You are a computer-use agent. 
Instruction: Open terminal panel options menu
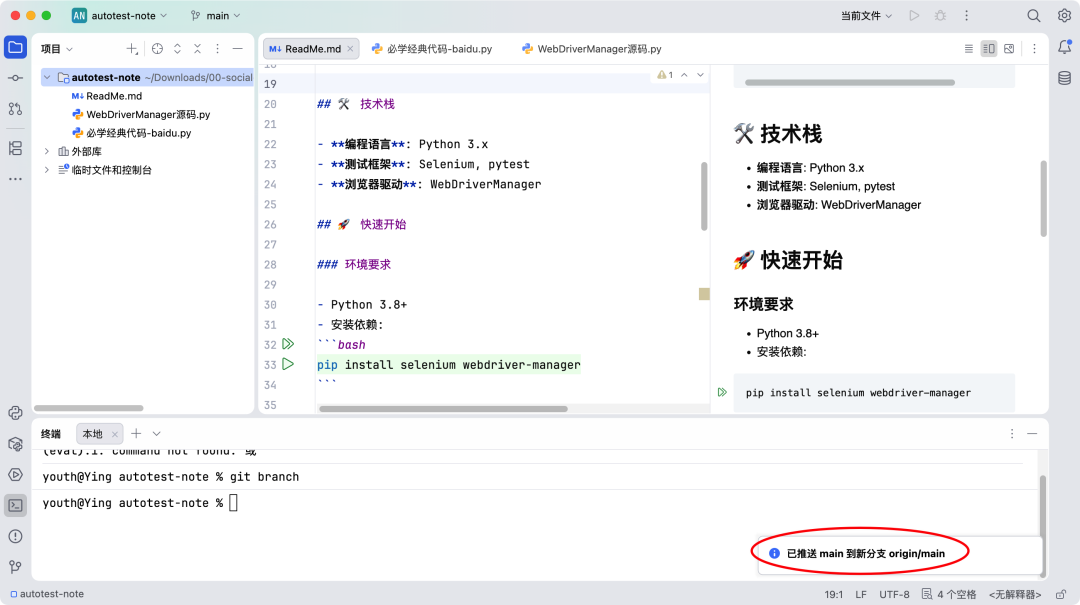point(1012,433)
